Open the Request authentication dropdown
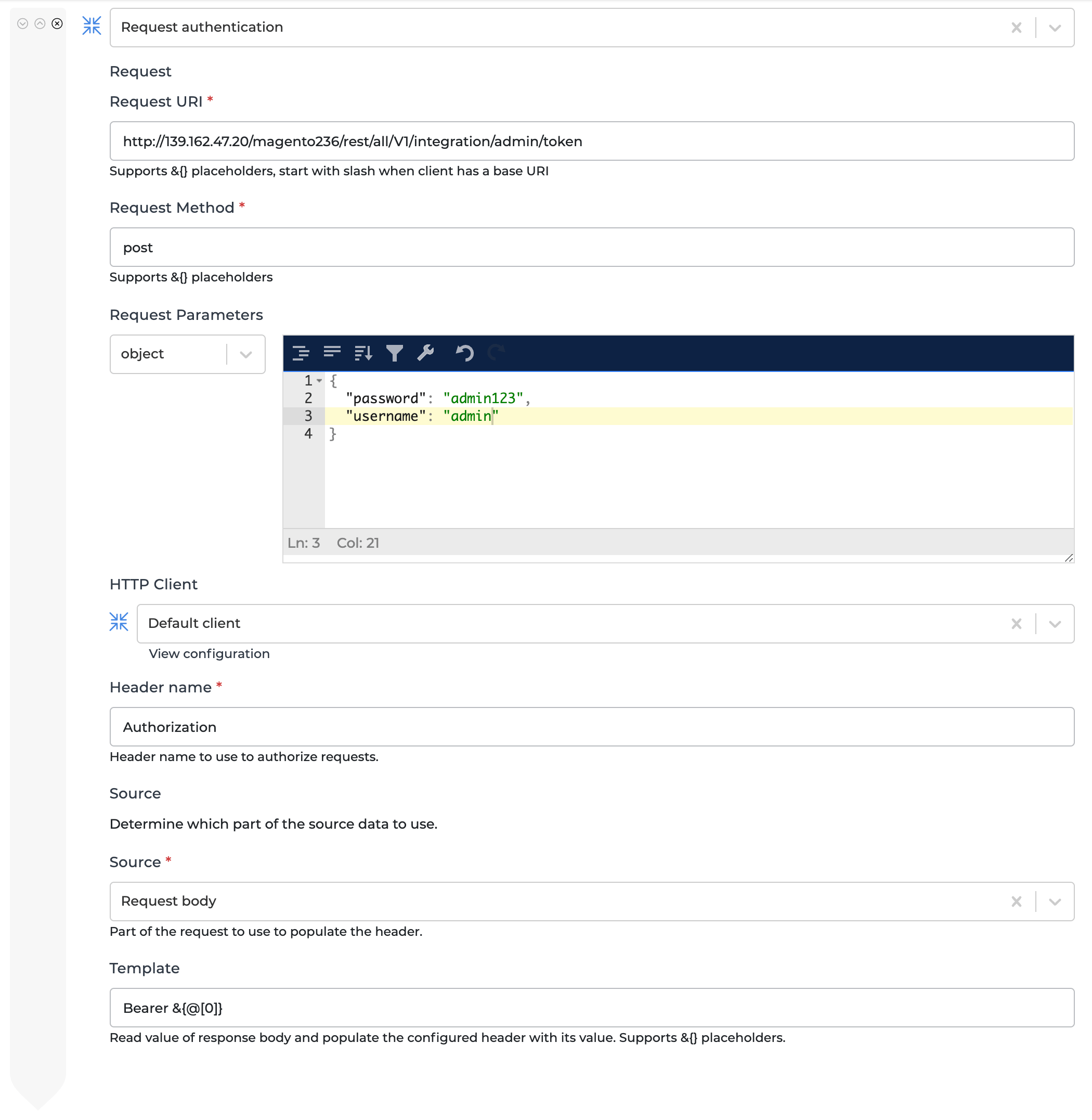The height and width of the screenshot is (1120, 1092). click(x=1055, y=28)
